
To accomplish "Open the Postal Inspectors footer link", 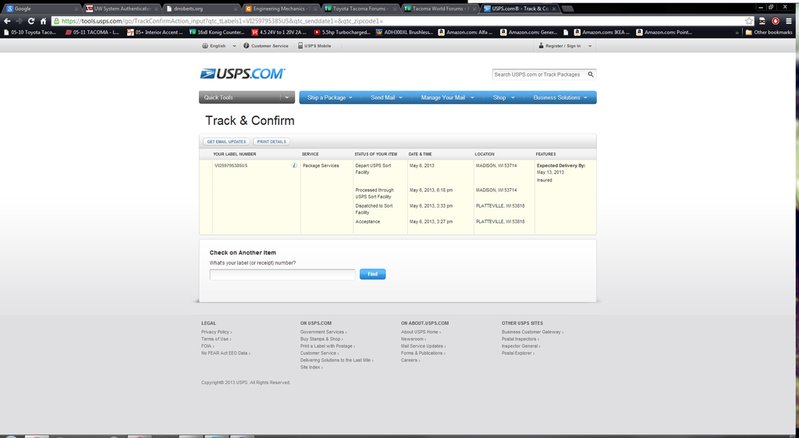I will tap(520, 339).
